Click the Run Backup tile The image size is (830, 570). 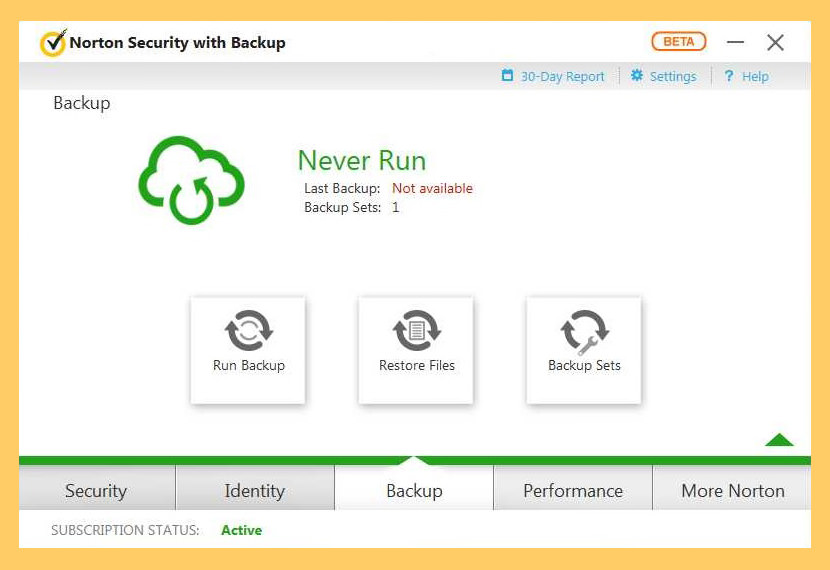[x=248, y=350]
